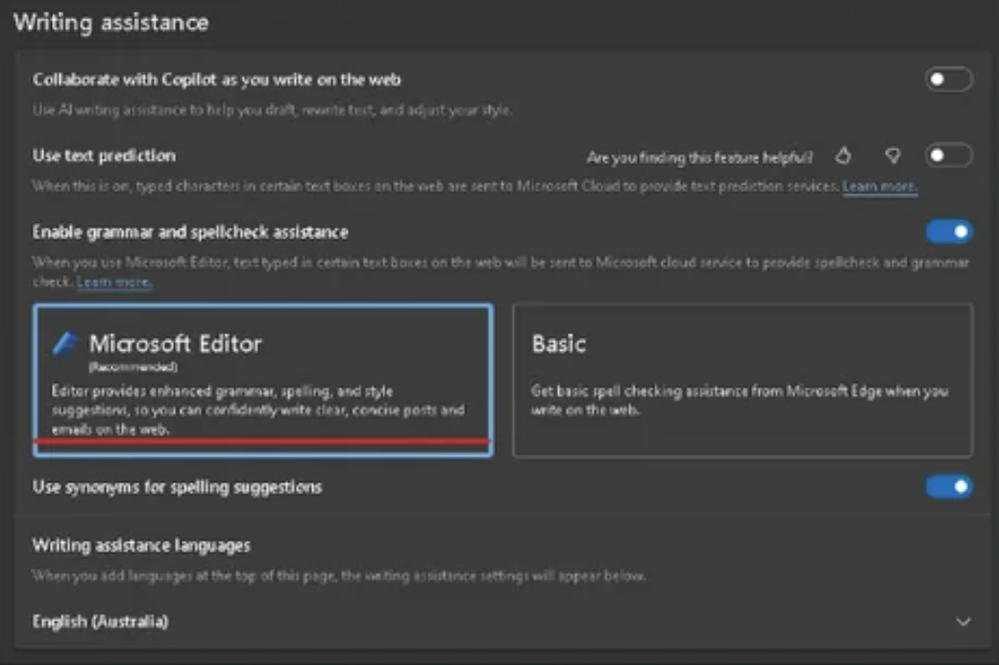Click the English (Australia) language row label
Viewport: 999px width, 665px height.
click(x=101, y=622)
